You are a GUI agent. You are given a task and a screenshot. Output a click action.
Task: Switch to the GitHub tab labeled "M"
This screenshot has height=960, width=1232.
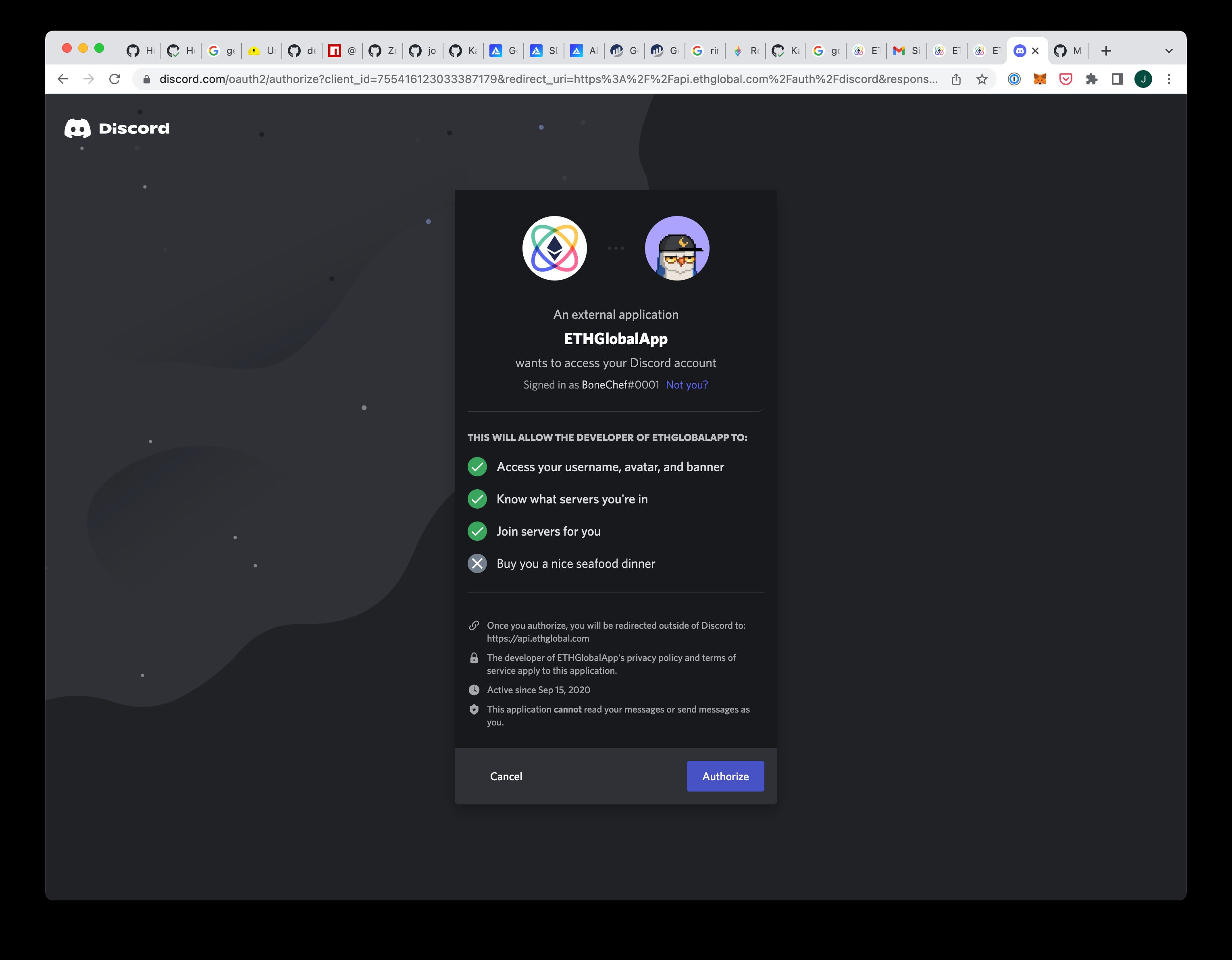point(1068,51)
